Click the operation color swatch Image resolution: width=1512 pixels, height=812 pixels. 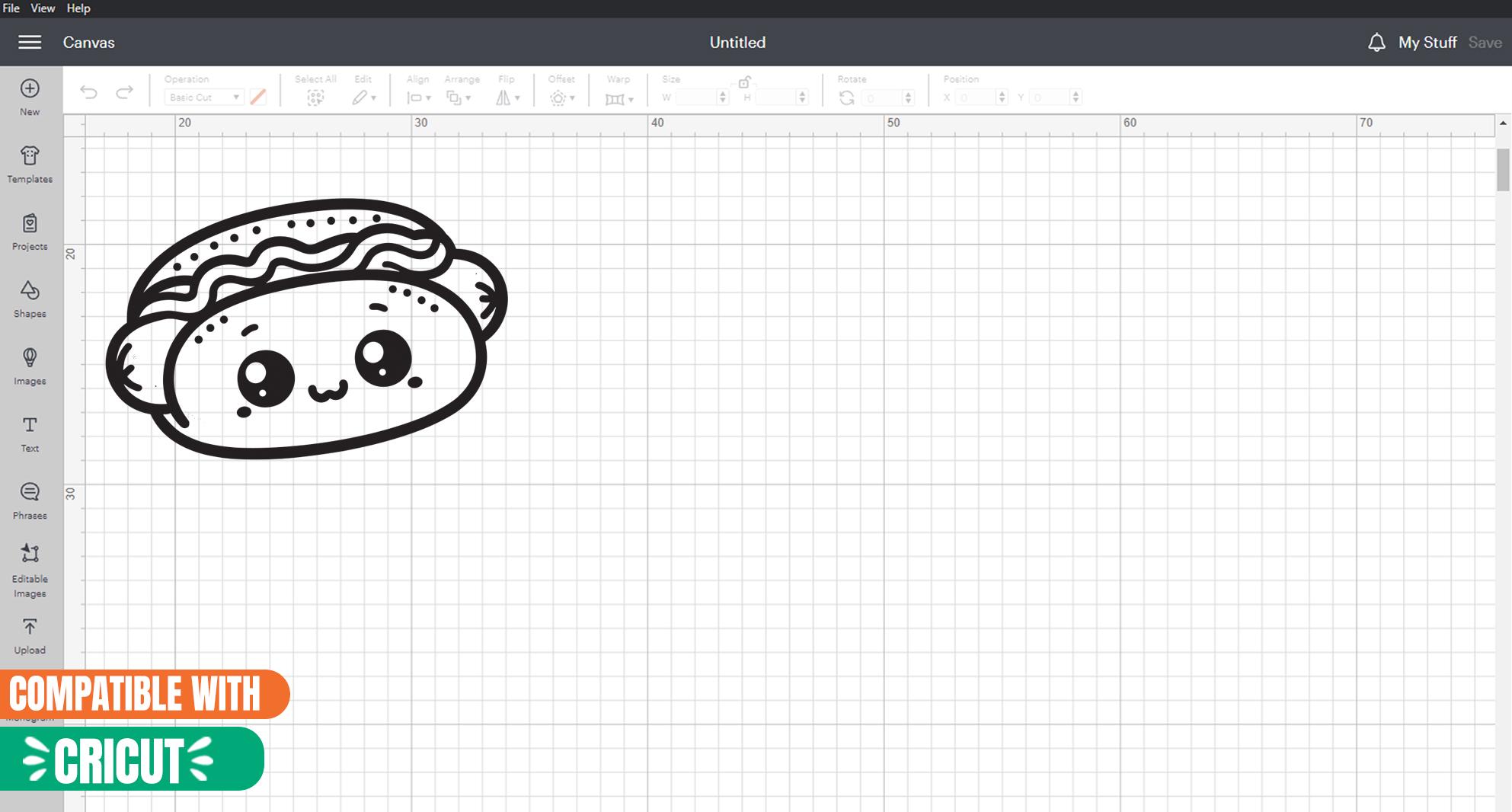click(x=258, y=98)
